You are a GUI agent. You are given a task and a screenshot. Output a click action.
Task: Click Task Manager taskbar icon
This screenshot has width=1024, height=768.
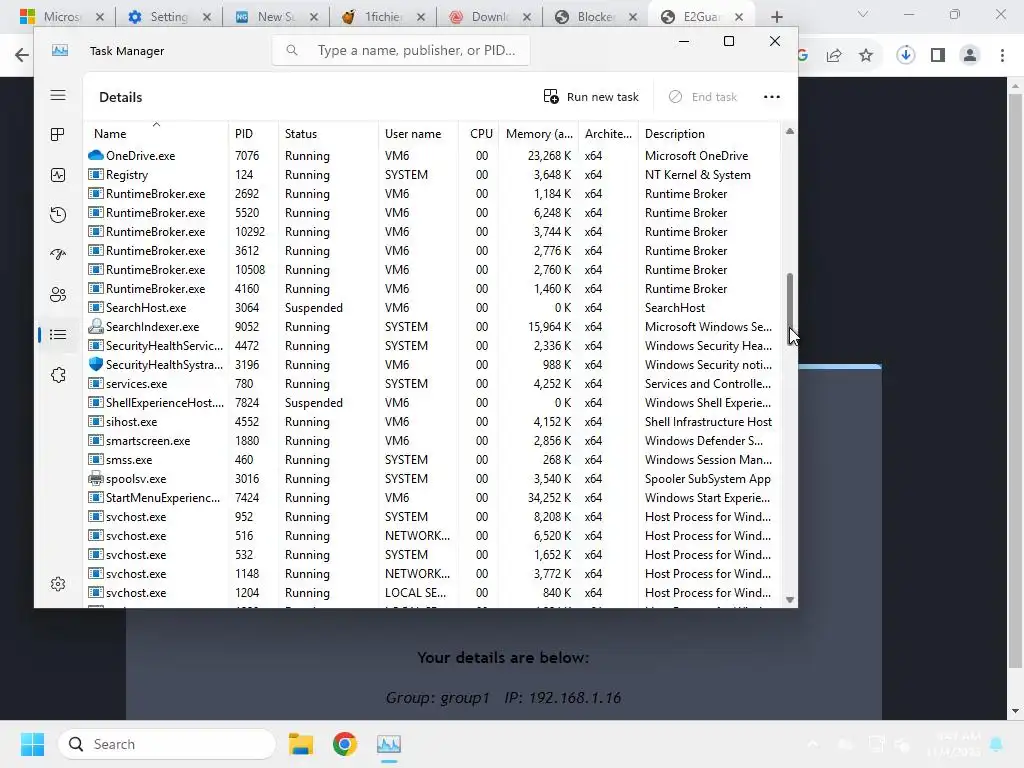(389, 744)
